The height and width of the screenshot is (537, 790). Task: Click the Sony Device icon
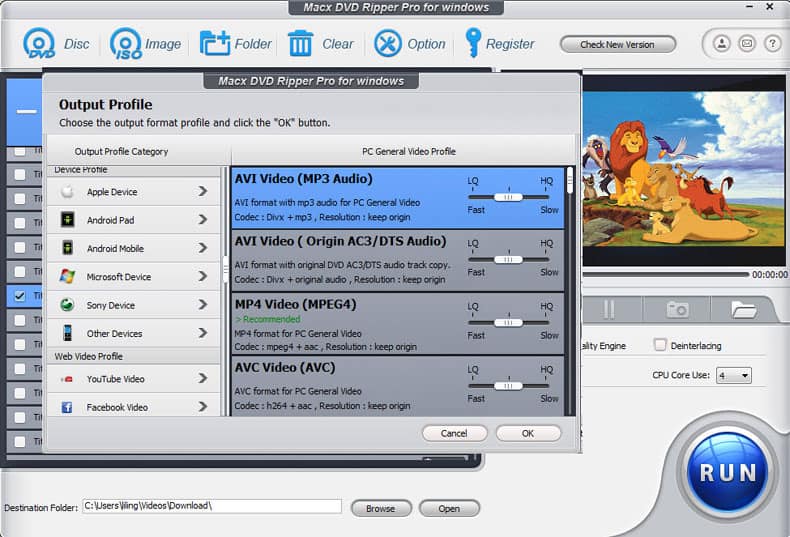pos(67,305)
